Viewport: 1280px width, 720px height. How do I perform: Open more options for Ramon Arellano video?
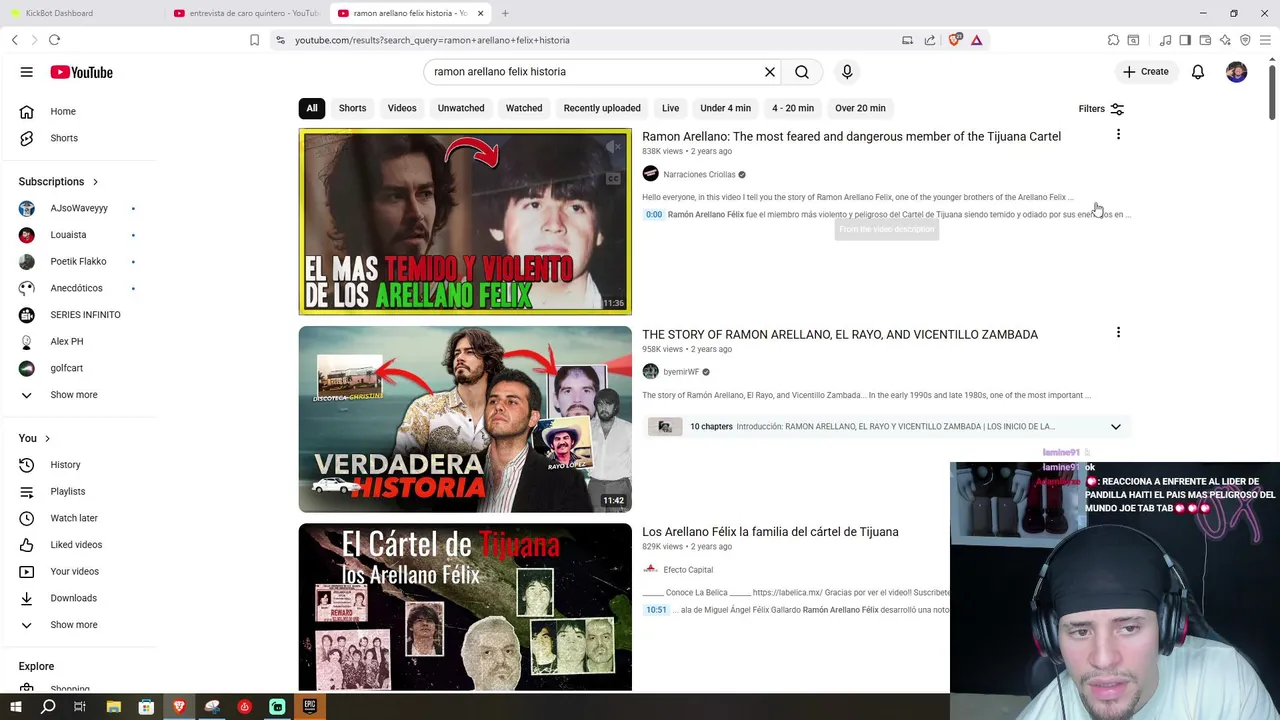pos(1118,134)
